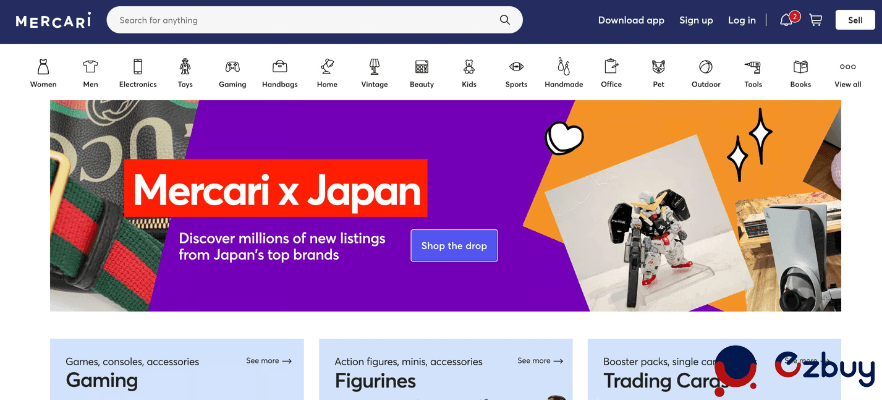Click the Sell button
Viewport: 882px width, 400px height.
(x=855, y=20)
